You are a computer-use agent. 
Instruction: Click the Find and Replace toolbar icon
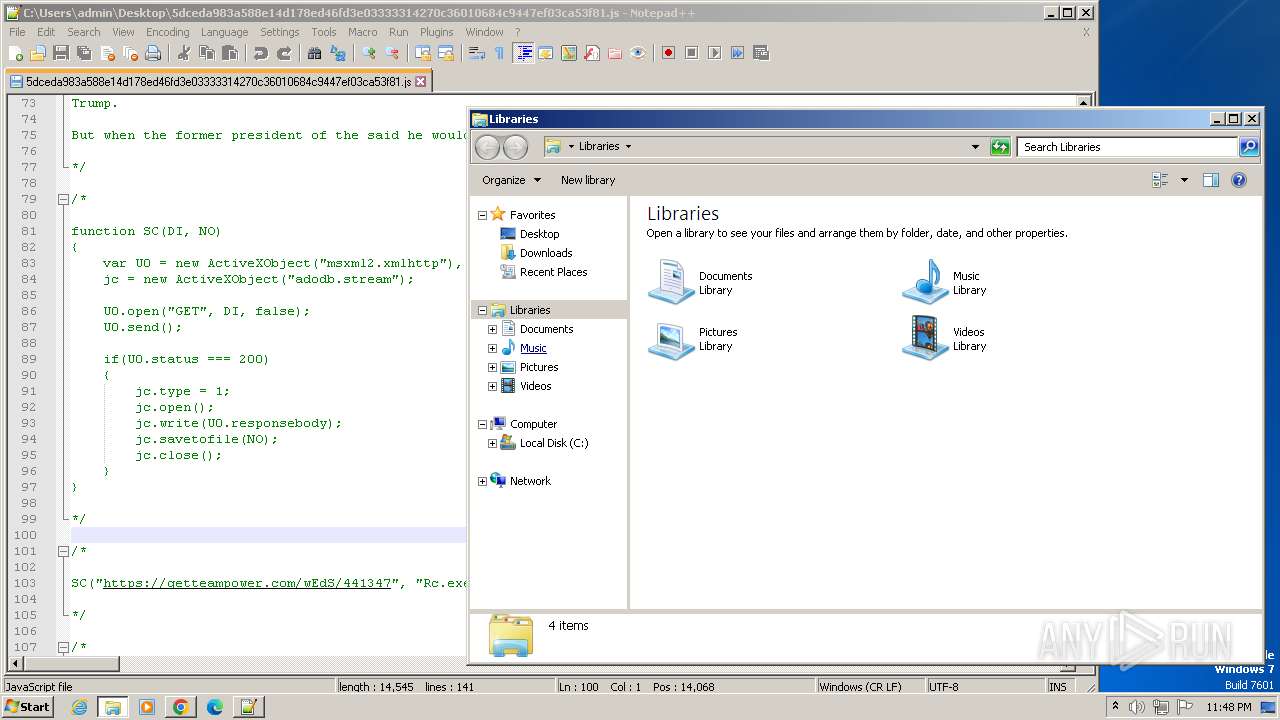tap(338, 53)
